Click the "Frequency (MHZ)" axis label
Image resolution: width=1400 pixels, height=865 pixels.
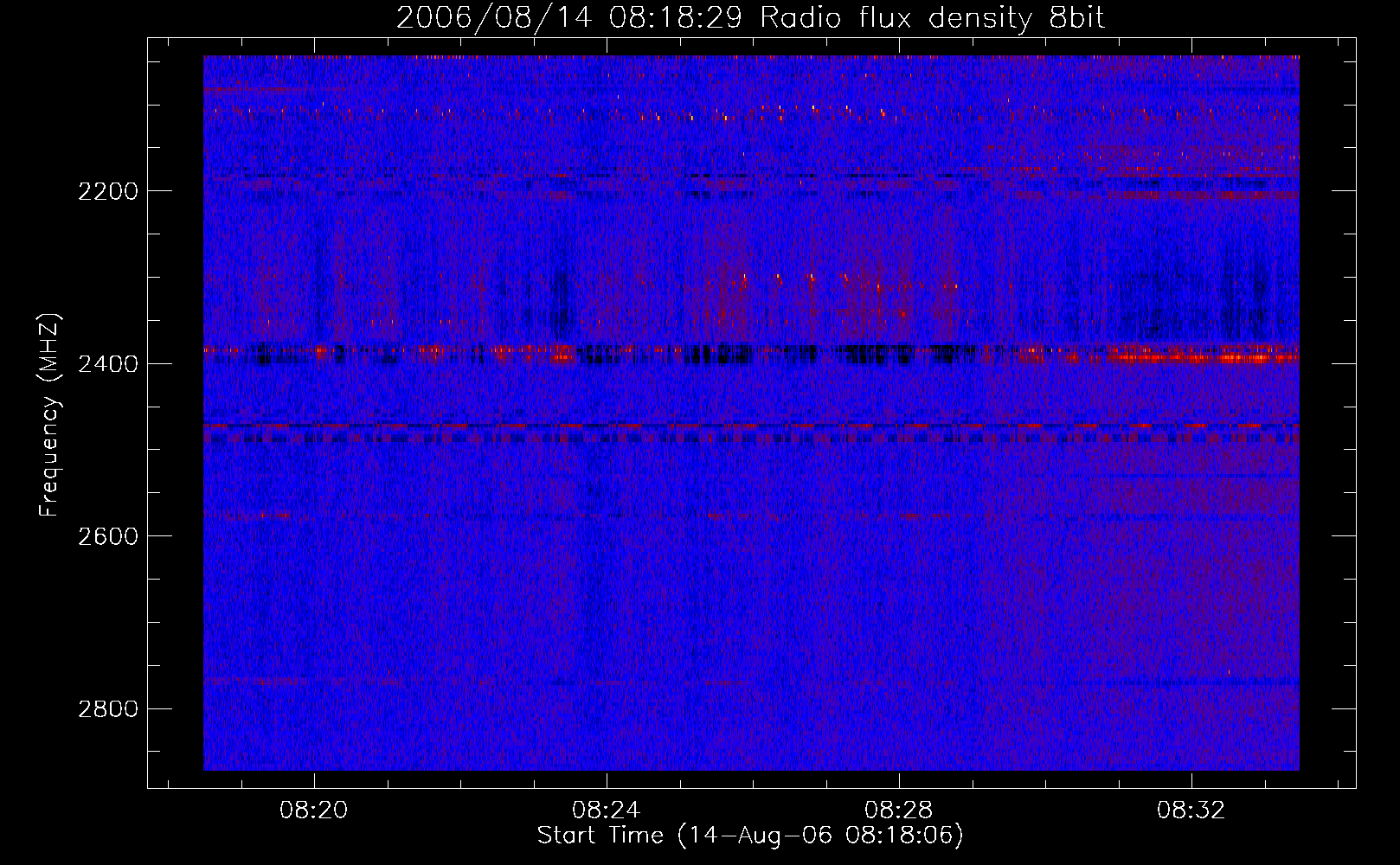tap(50, 415)
